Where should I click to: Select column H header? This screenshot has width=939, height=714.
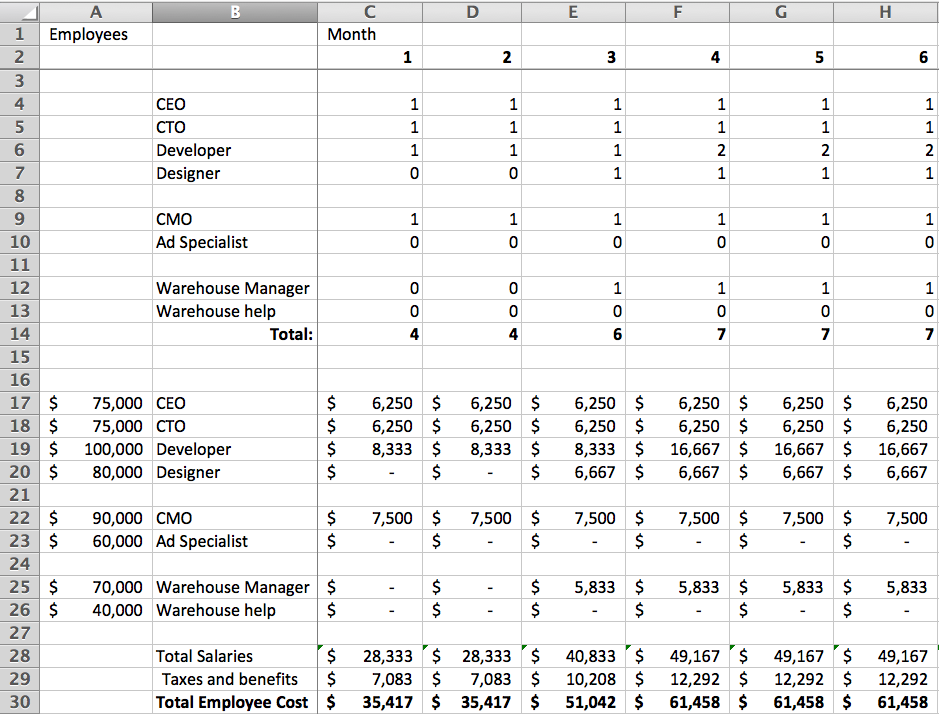tap(886, 11)
